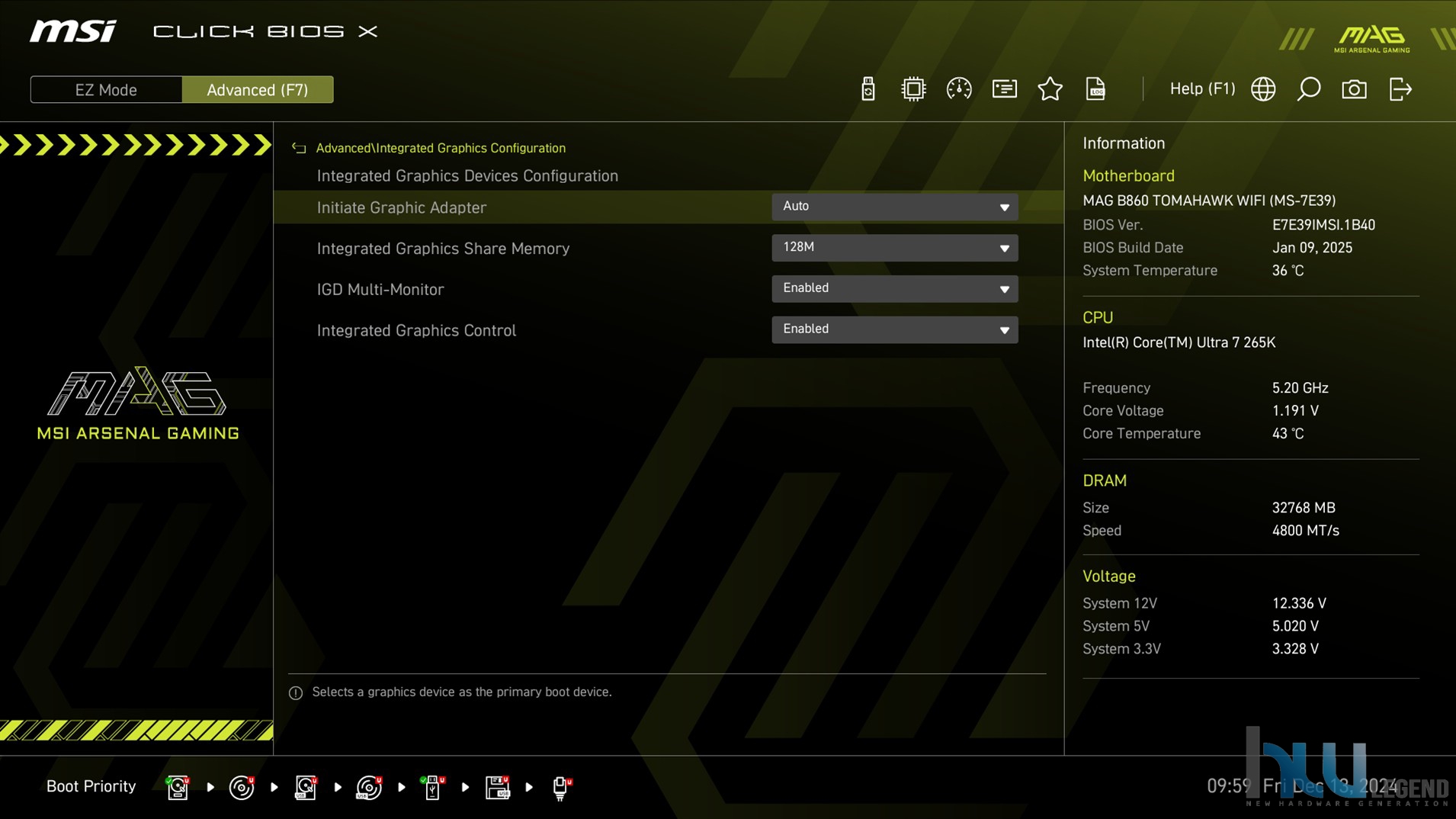Select IGD Multi-Monitor setting label
1456x819 pixels.
pyautogui.click(x=380, y=290)
